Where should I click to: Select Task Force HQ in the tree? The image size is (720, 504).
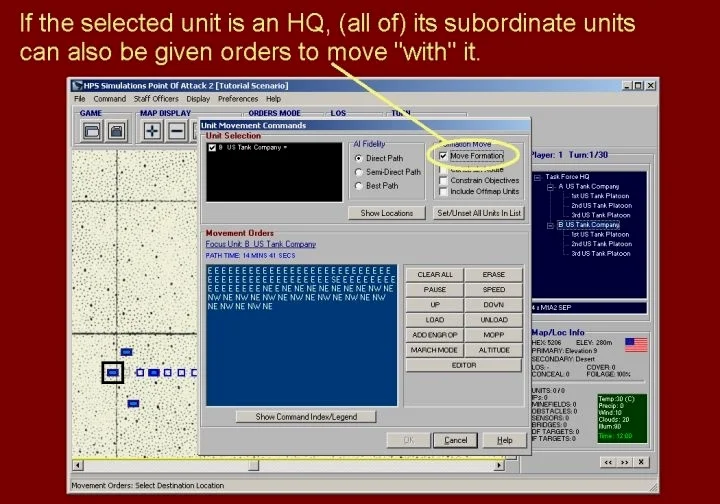(567, 177)
